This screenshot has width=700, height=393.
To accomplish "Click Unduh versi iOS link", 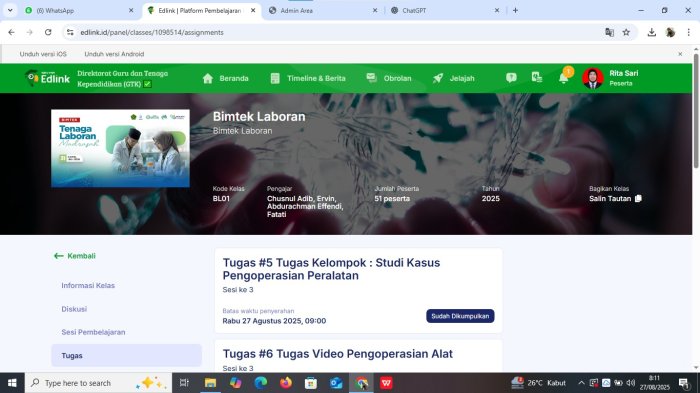I will (43, 54).
